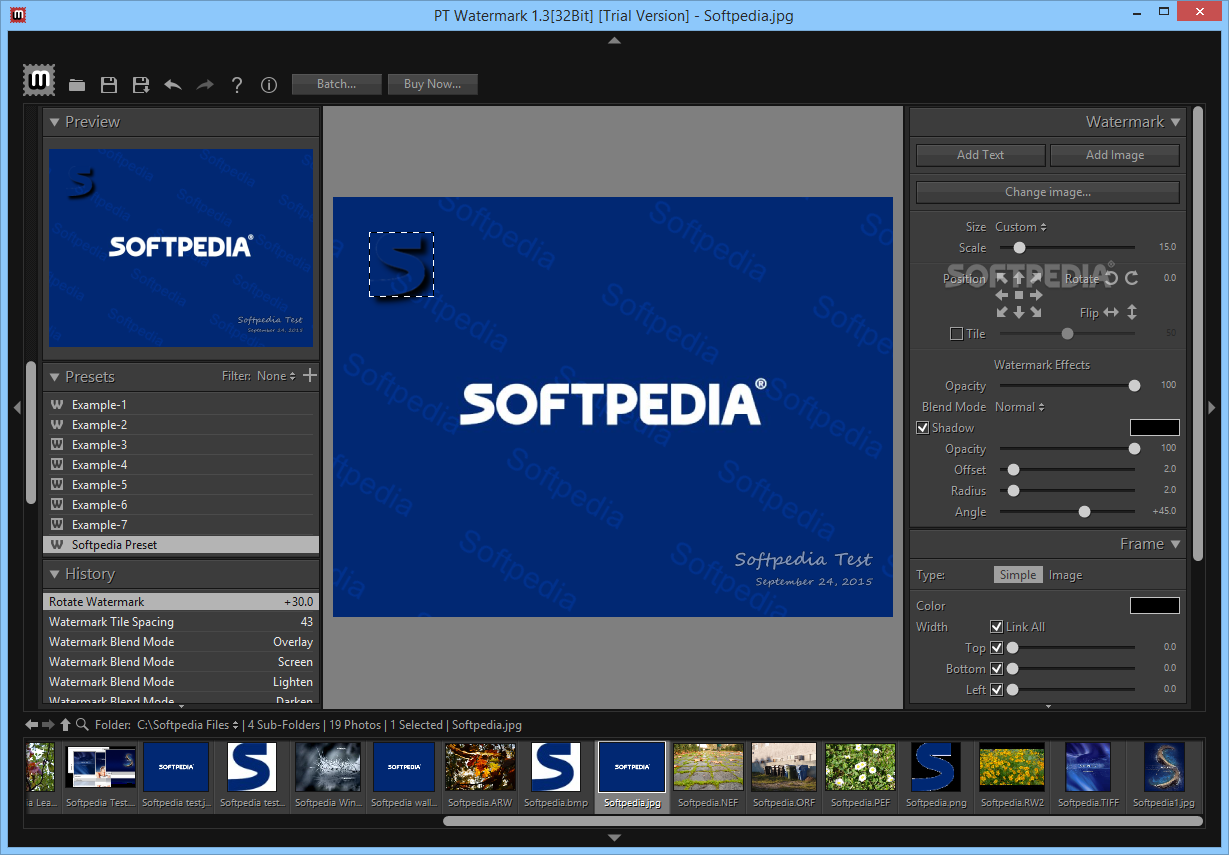1229x855 pixels.
Task: Flip the watermark horizontally
Action: pyautogui.click(x=1111, y=313)
